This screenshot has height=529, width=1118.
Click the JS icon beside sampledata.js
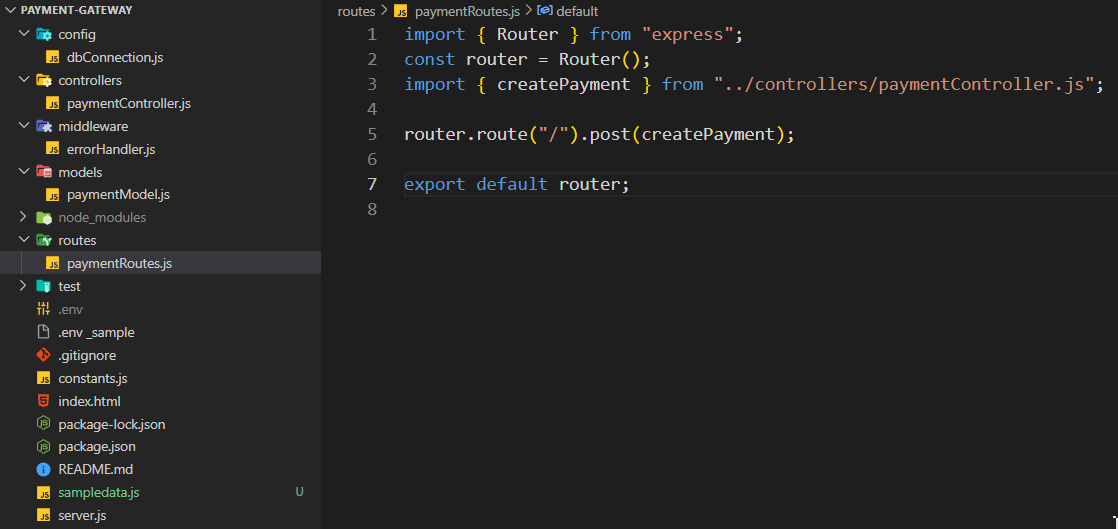(43, 493)
